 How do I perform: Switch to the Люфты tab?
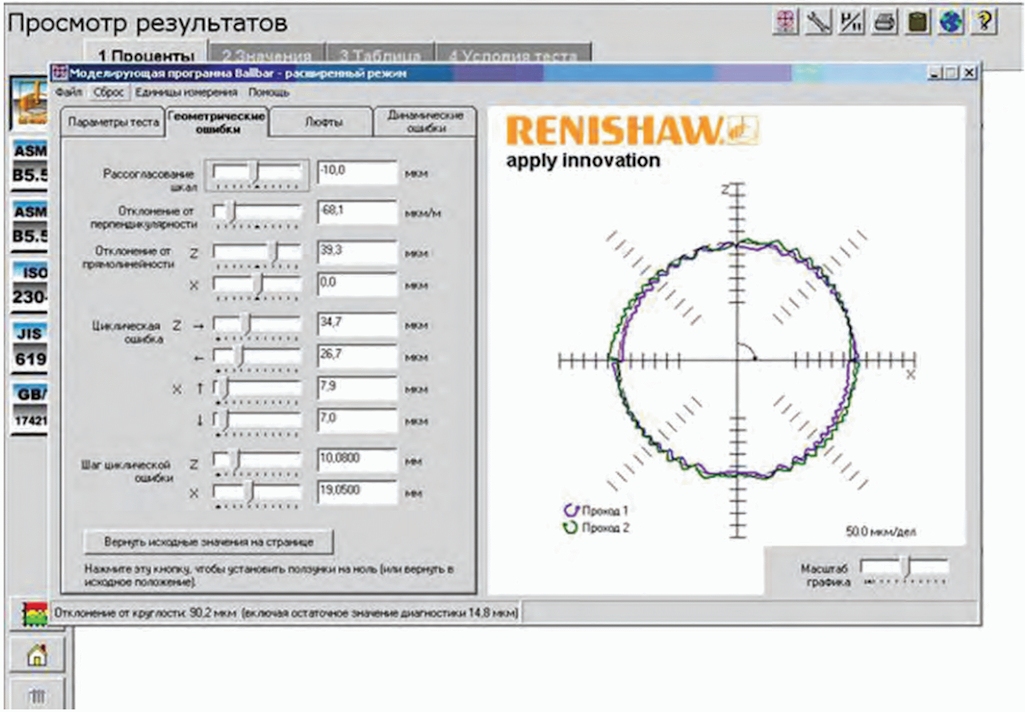pos(323,122)
